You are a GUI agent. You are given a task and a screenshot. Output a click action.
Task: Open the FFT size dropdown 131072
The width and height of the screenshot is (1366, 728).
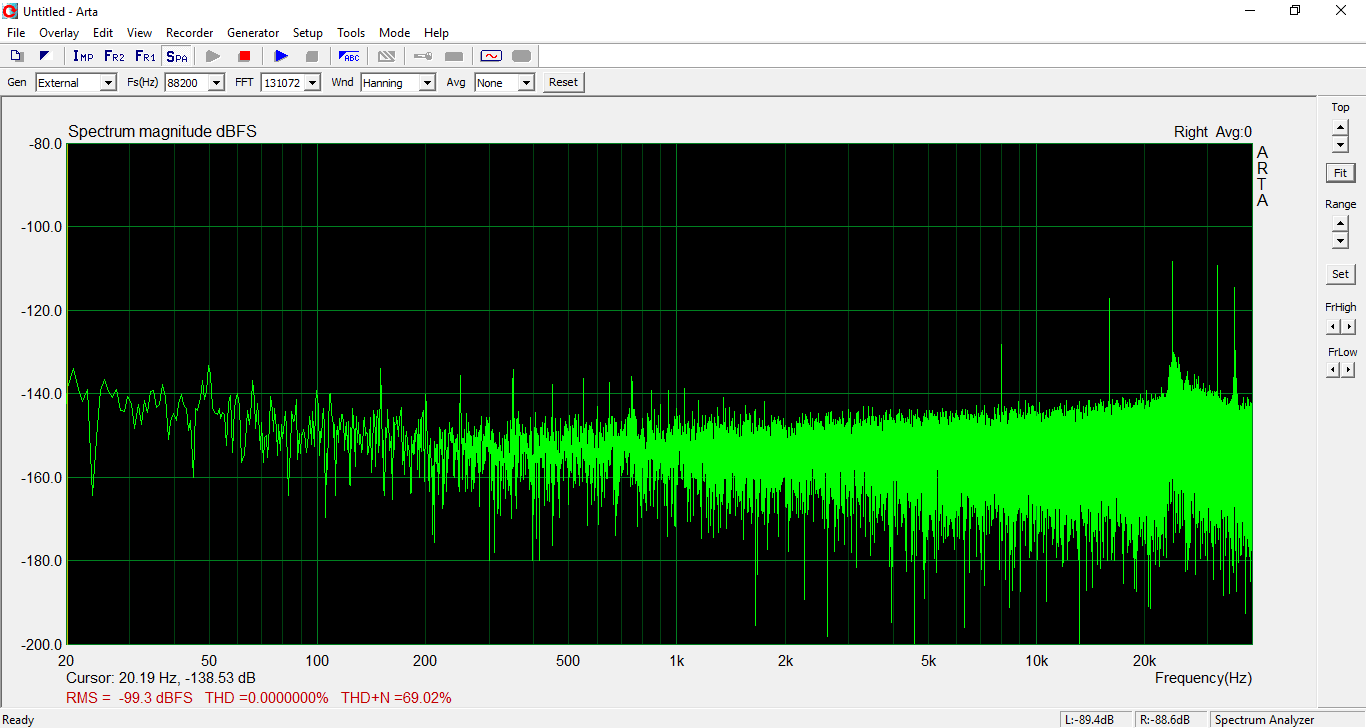(x=290, y=83)
